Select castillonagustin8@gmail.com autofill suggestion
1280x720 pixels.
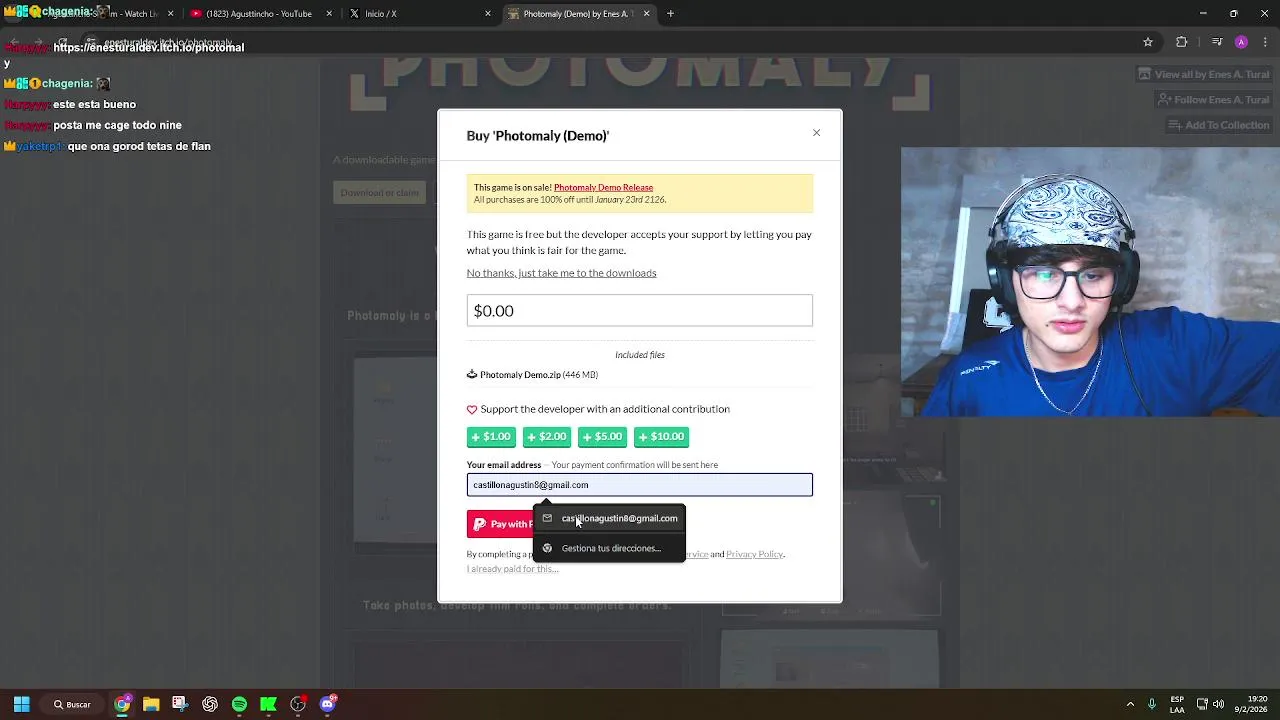(609, 518)
